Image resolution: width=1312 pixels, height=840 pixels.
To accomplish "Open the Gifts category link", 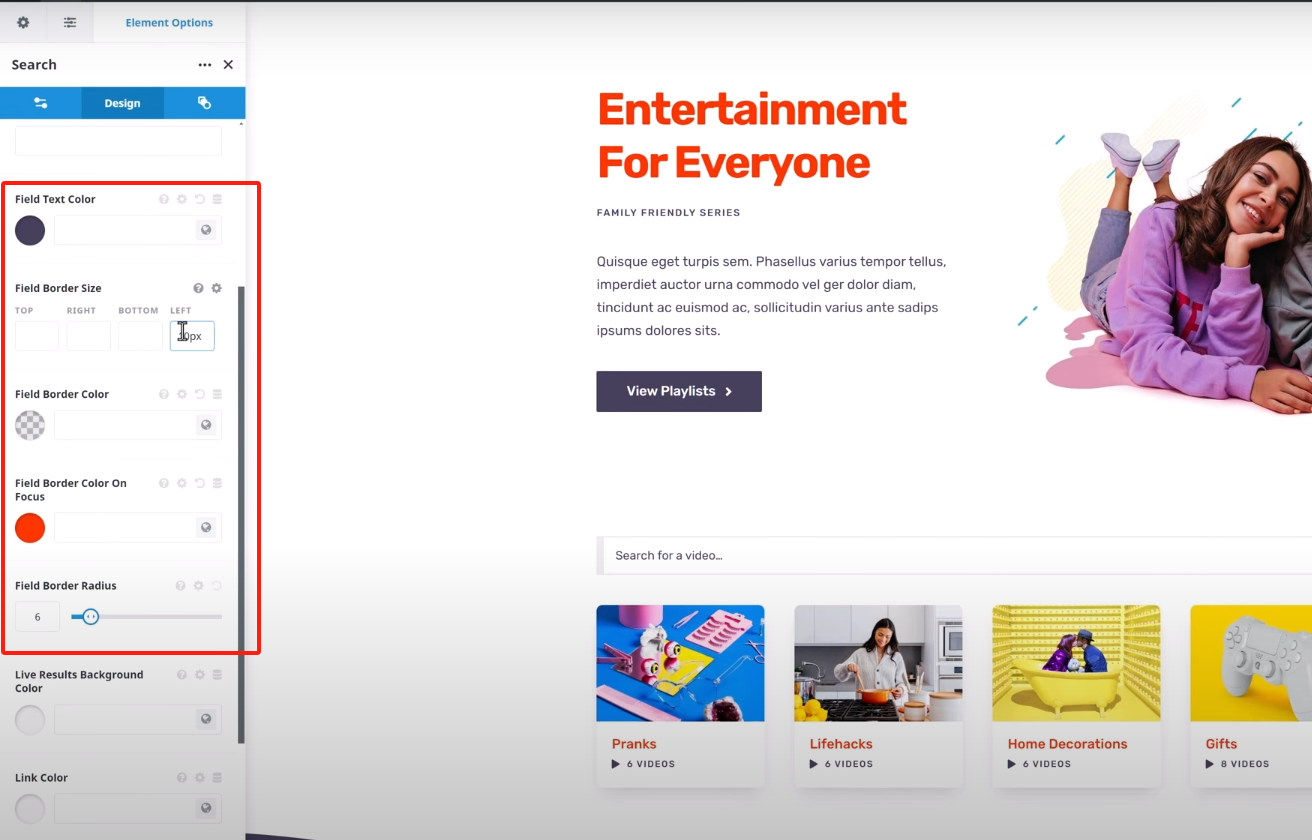I will coord(1220,743).
